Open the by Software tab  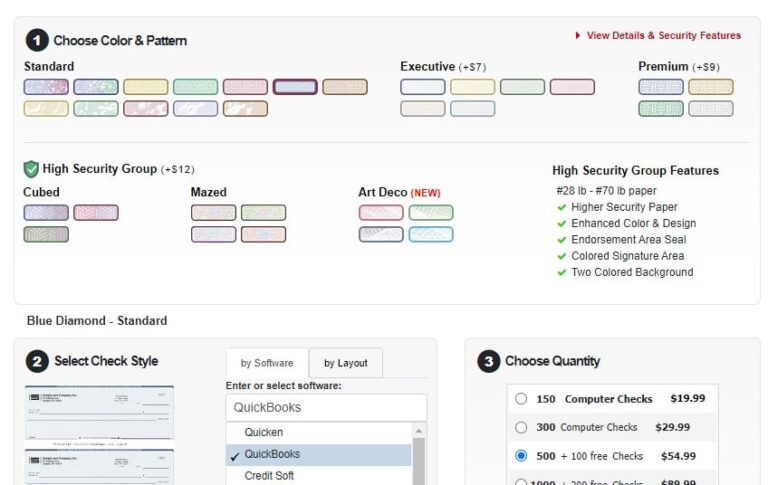(x=267, y=363)
